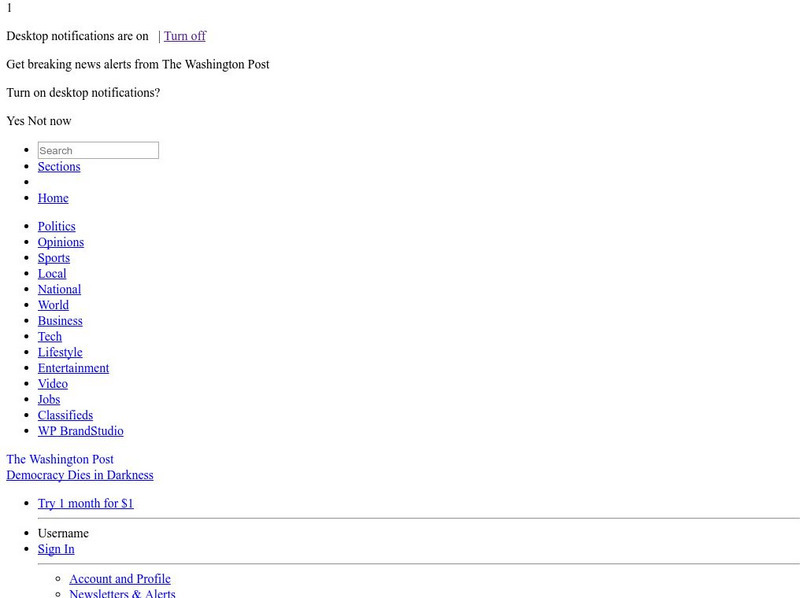Open the Sports section
This screenshot has width=800, height=598.
coord(54,258)
